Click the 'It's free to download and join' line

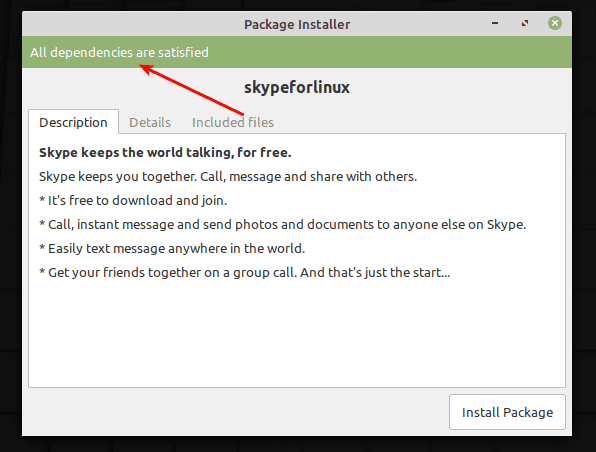click(133, 200)
